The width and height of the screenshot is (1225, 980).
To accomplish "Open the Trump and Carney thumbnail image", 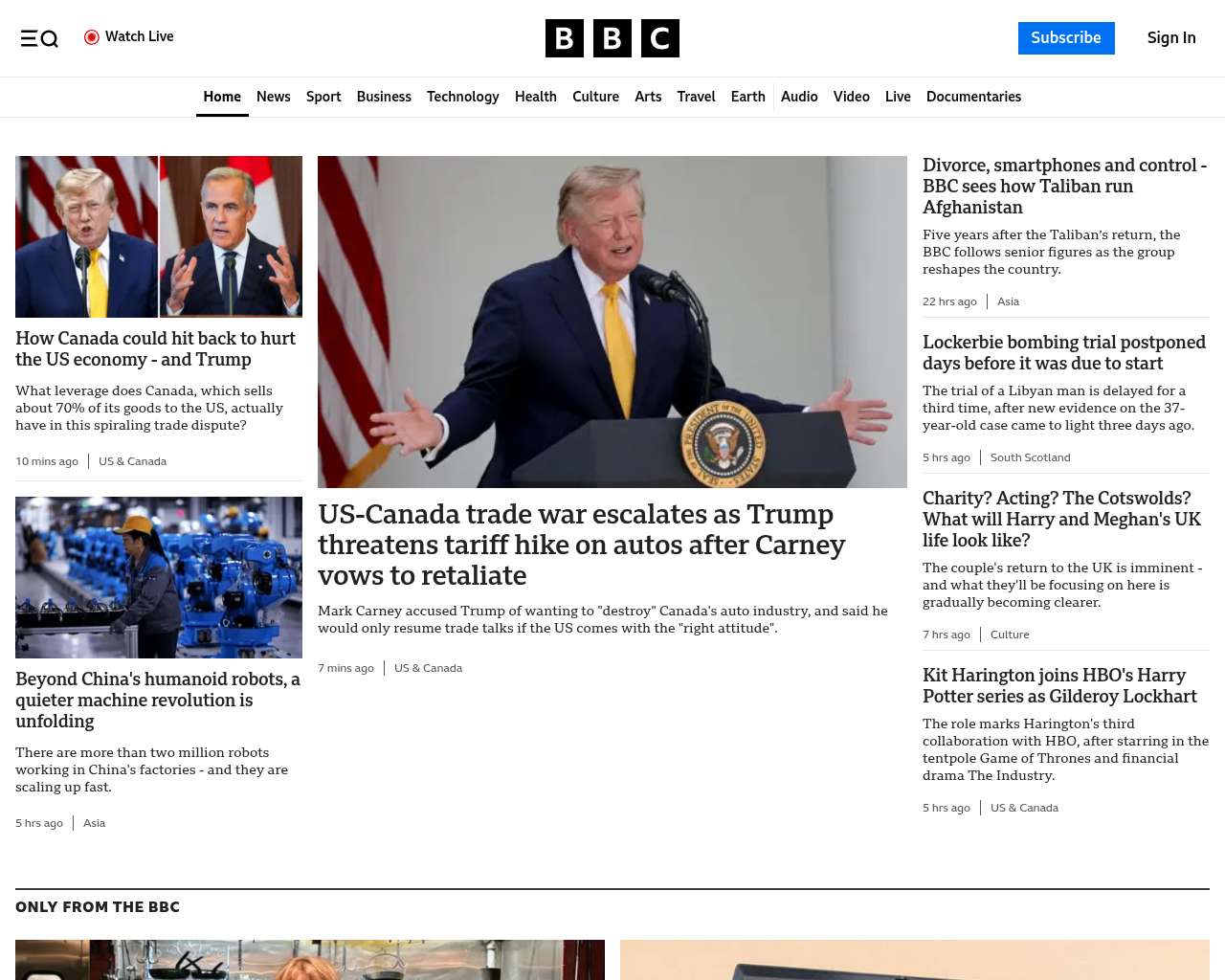I will (x=159, y=236).
